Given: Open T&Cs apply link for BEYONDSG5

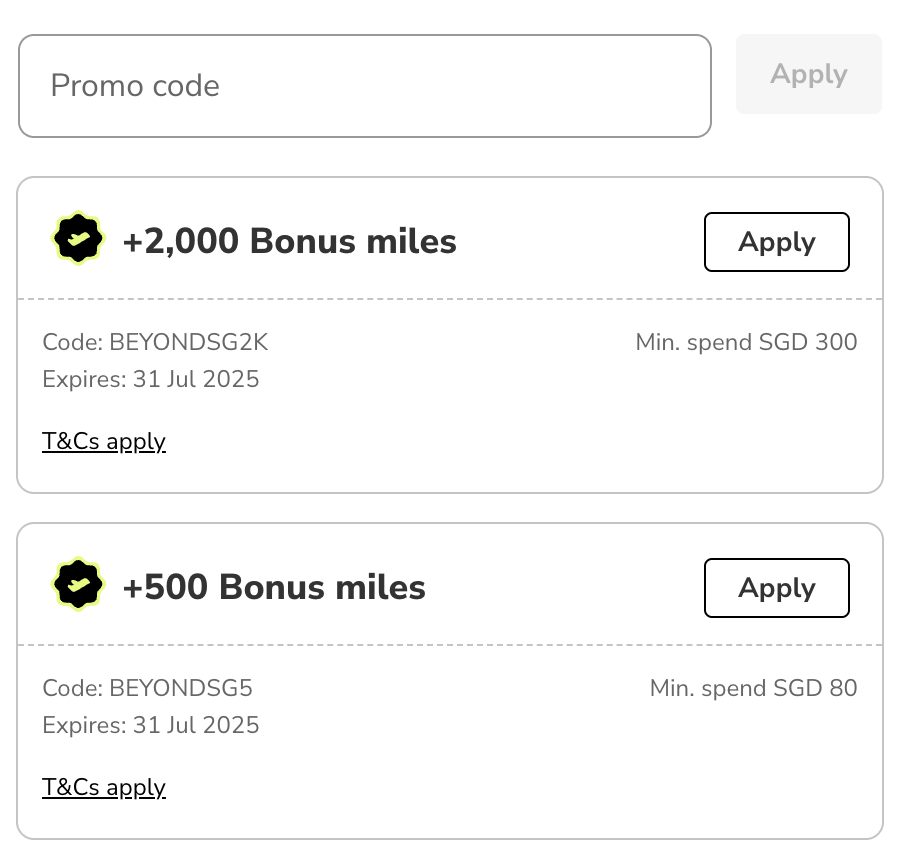Looking at the screenshot, I should [x=104, y=787].
